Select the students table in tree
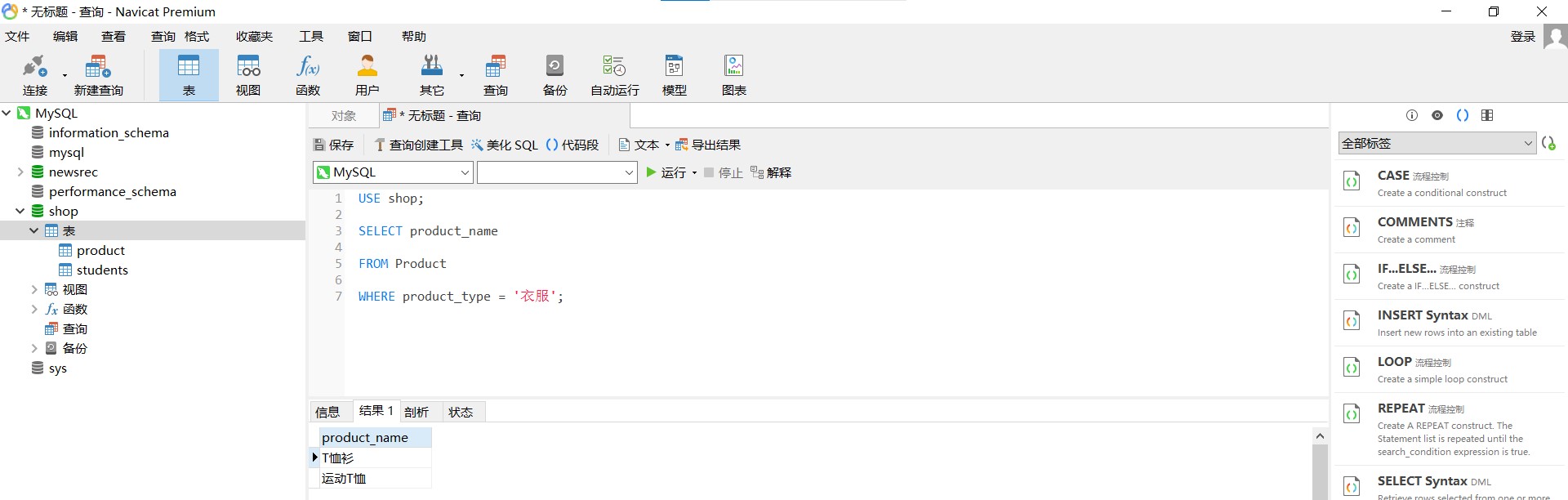The image size is (1568, 500). (102, 270)
